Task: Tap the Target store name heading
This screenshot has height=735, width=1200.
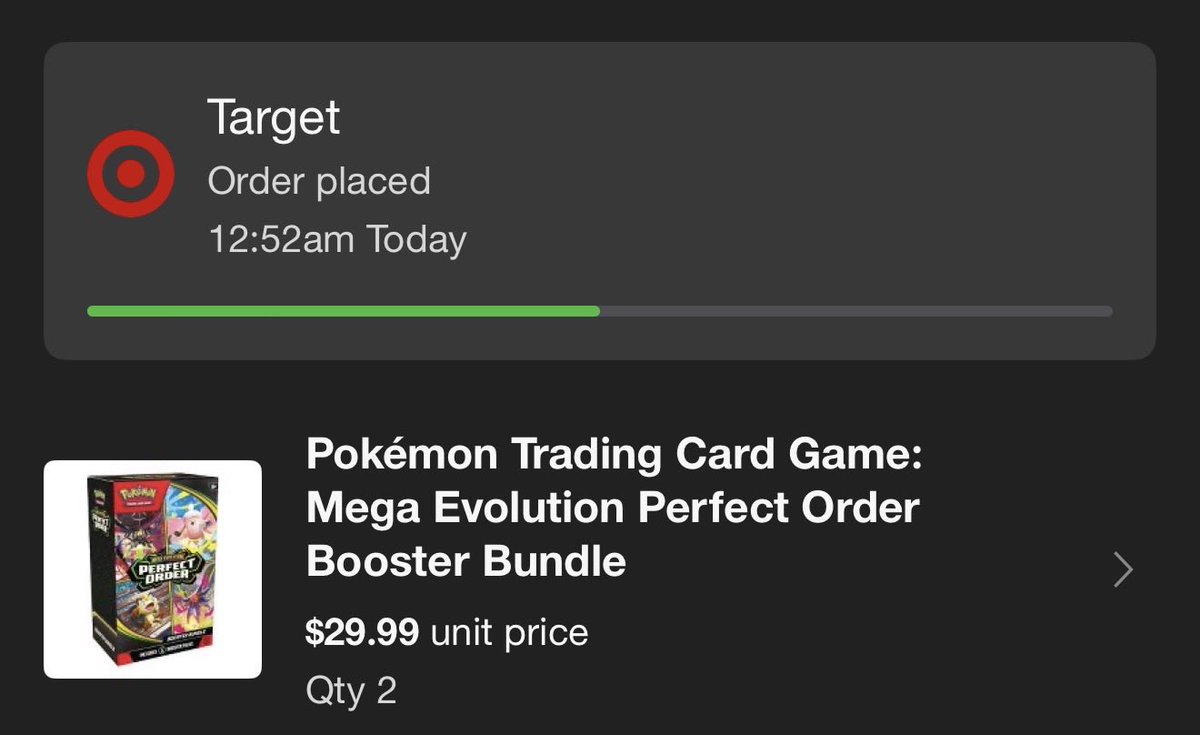Action: pos(273,117)
